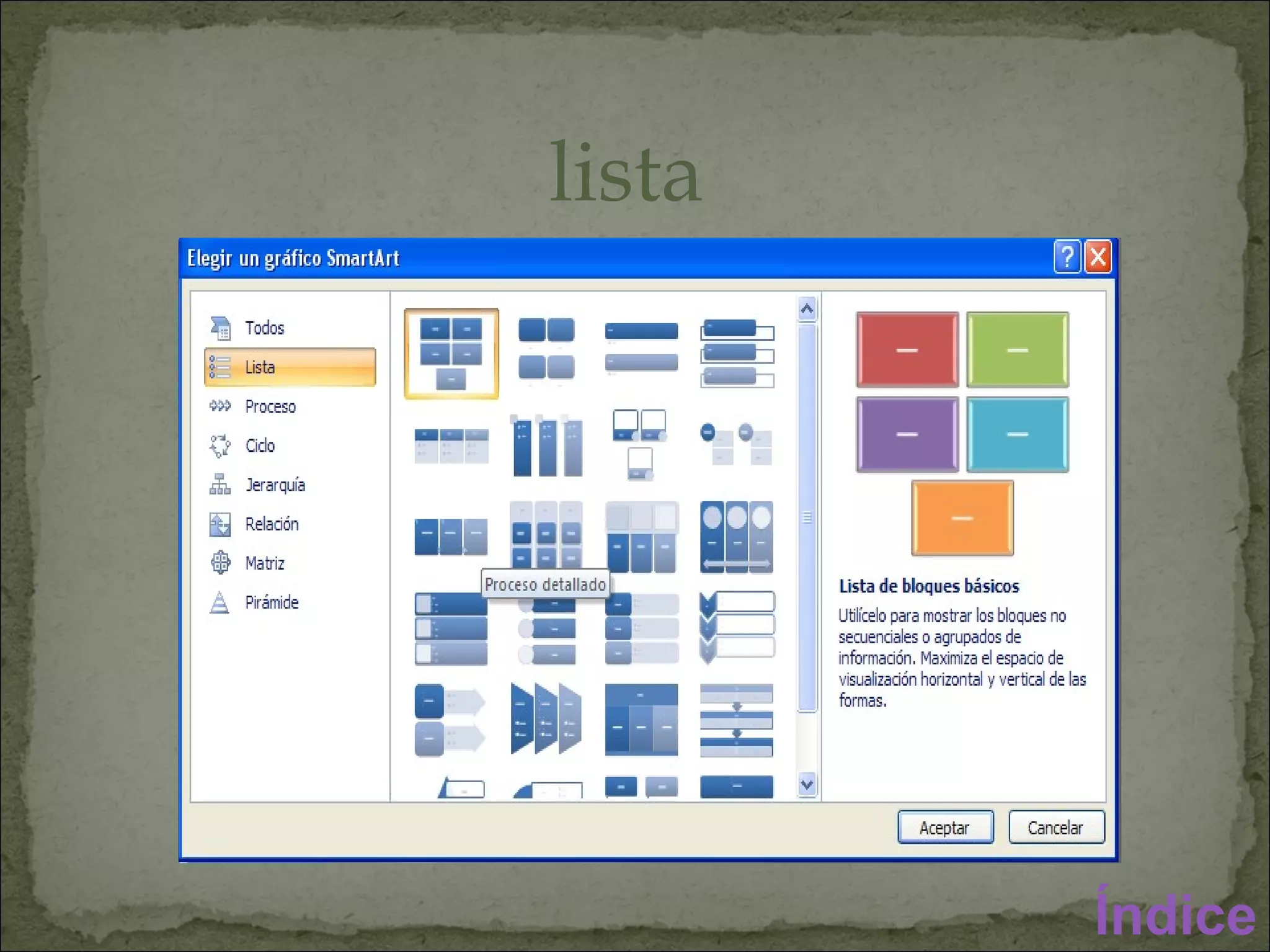1270x952 pixels.
Task: Choose the three circle-topped columns with arrow layout
Action: pyautogui.click(x=737, y=537)
